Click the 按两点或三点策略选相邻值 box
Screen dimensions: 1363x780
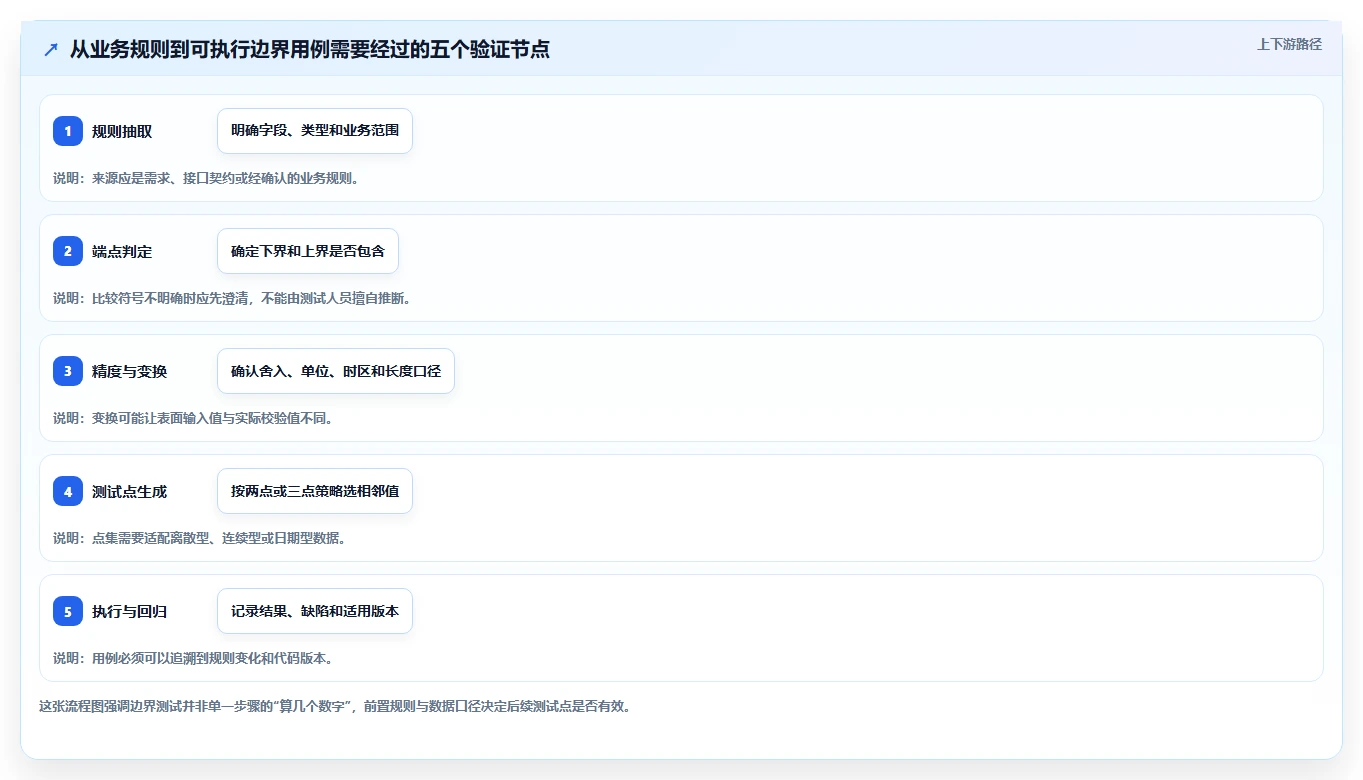tap(315, 491)
